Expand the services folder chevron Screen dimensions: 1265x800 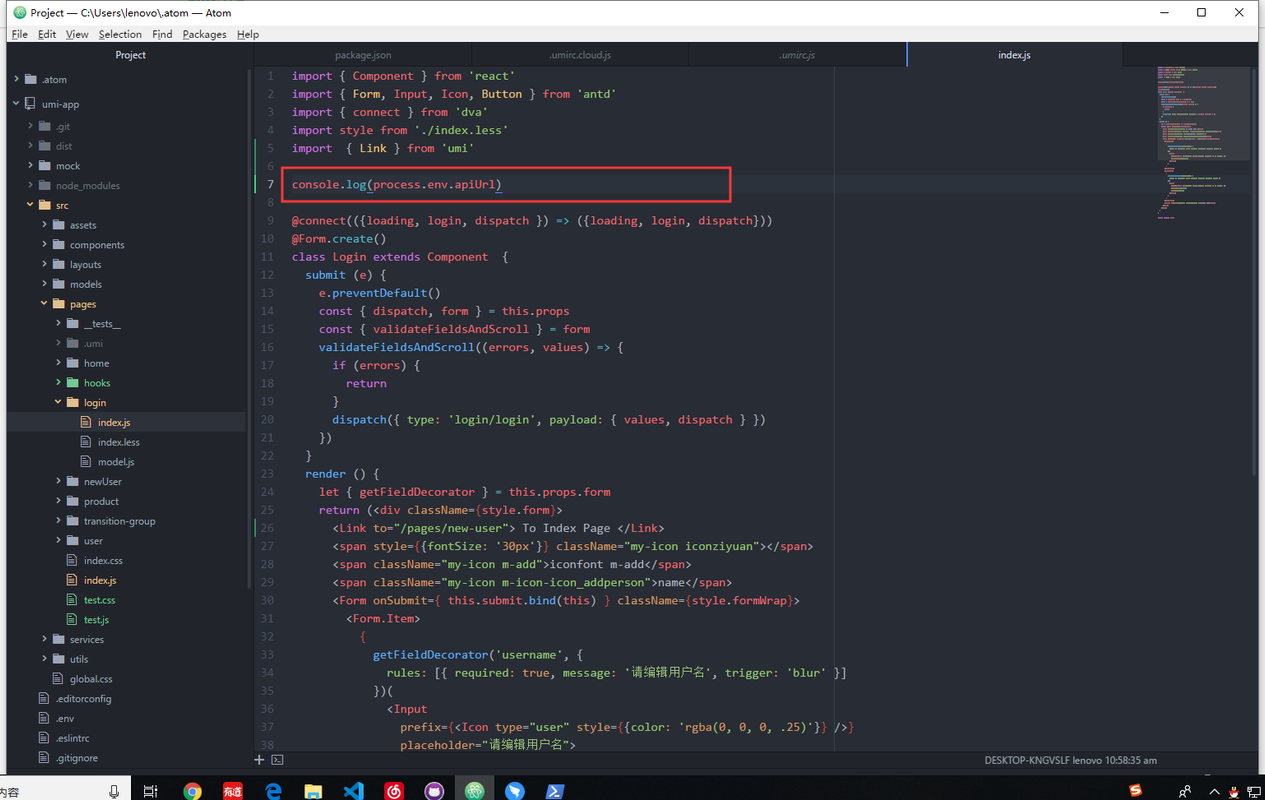tap(45, 639)
